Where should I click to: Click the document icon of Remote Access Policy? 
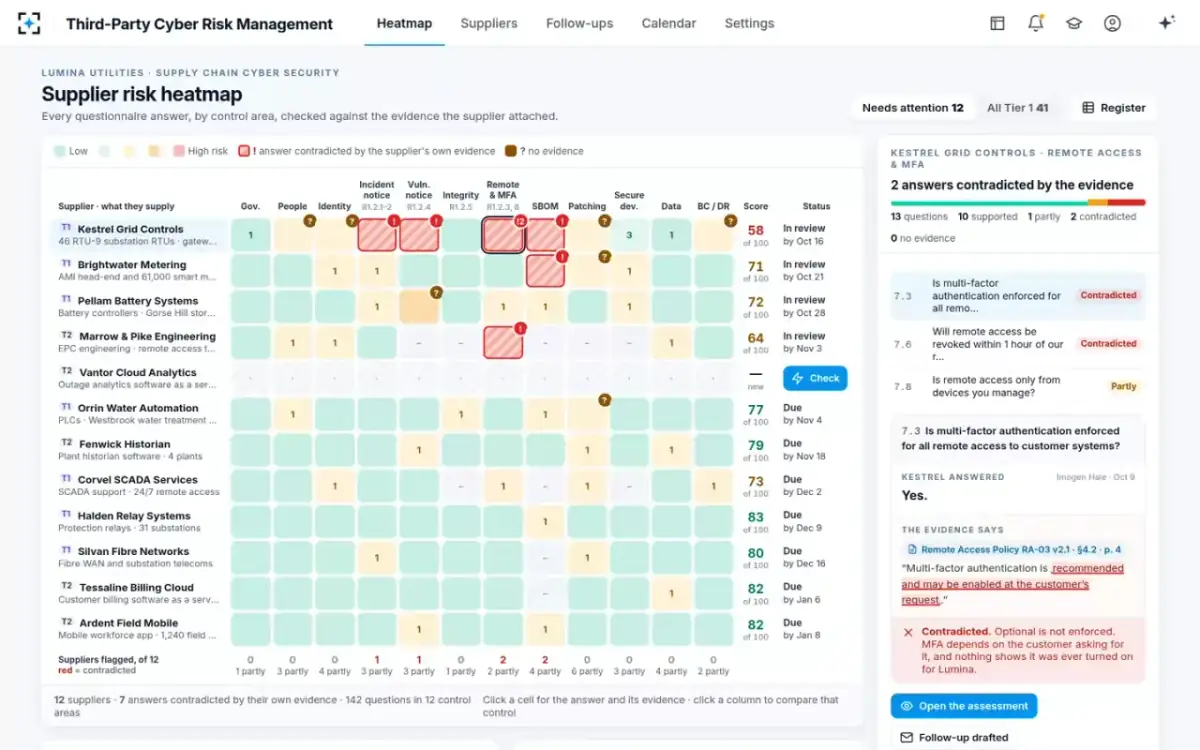(912, 549)
